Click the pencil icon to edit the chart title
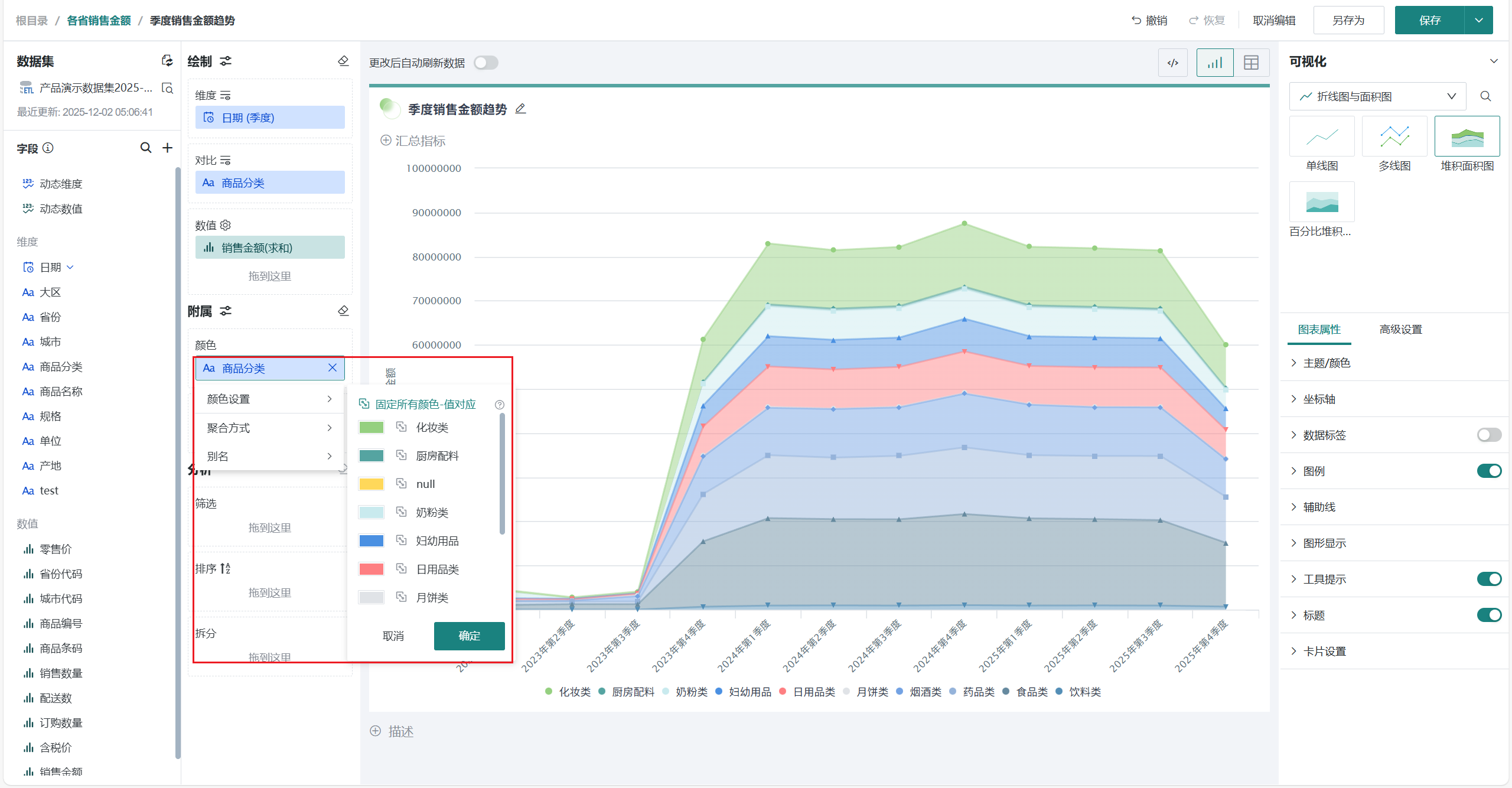The height and width of the screenshot is (788, 1512). coord(520,109)
